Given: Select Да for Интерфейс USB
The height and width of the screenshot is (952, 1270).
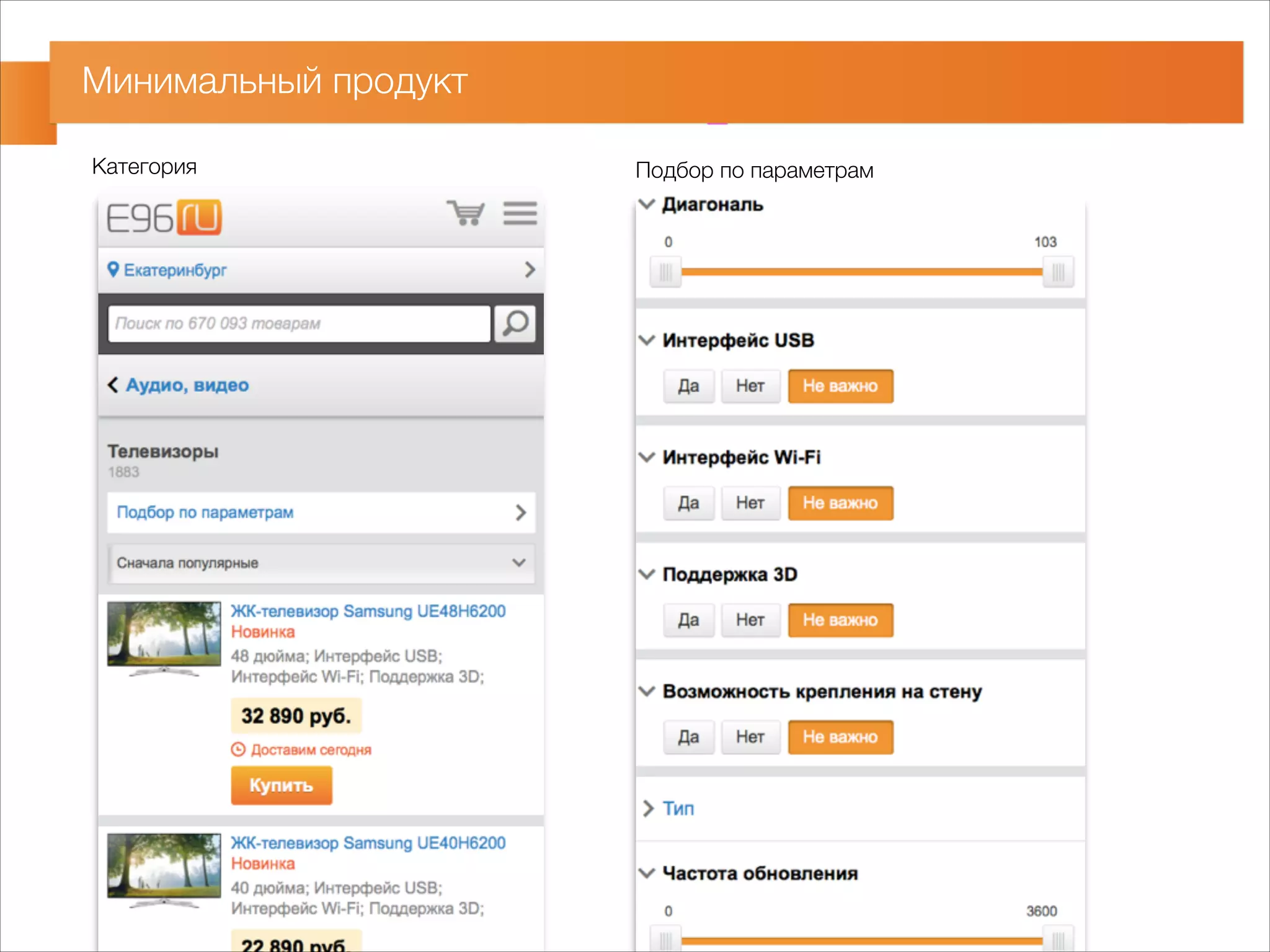Looking at the screenshot, I should click(688, 386).
